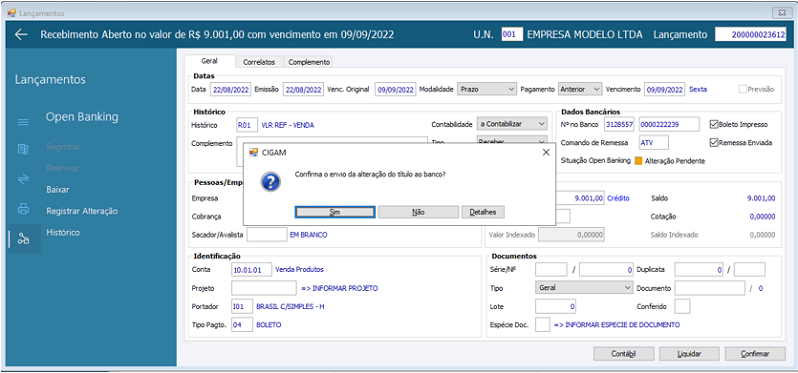
Task: Toggle the Previsão checkbox
Action: point(743,89)
